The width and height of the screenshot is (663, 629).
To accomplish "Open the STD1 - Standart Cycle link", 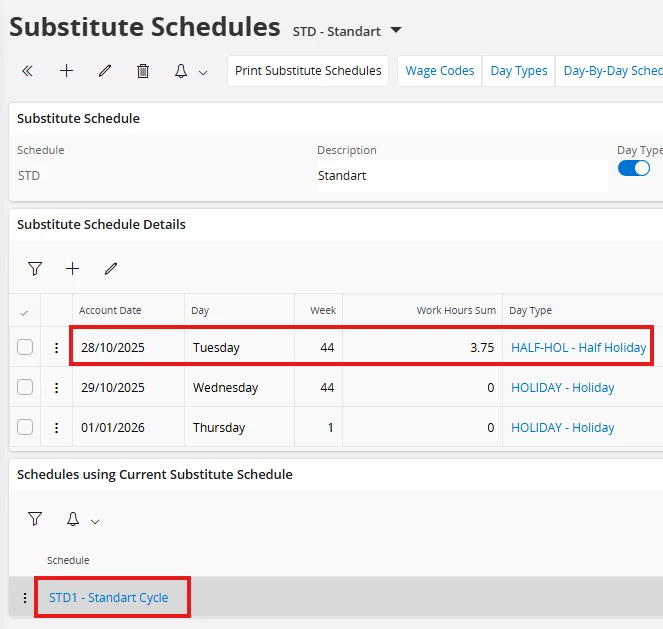I will click(109, 598).
